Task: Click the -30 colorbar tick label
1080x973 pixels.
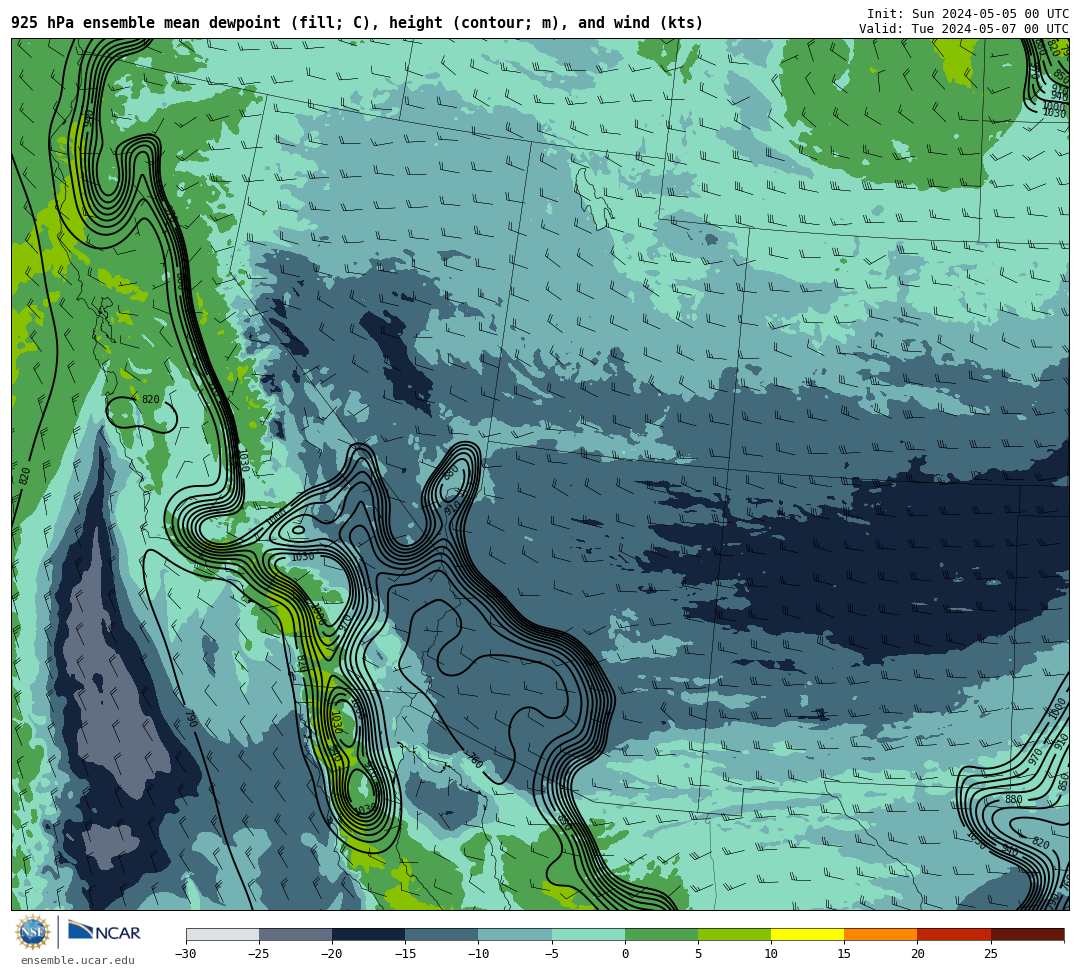Action: coord(185,954)
